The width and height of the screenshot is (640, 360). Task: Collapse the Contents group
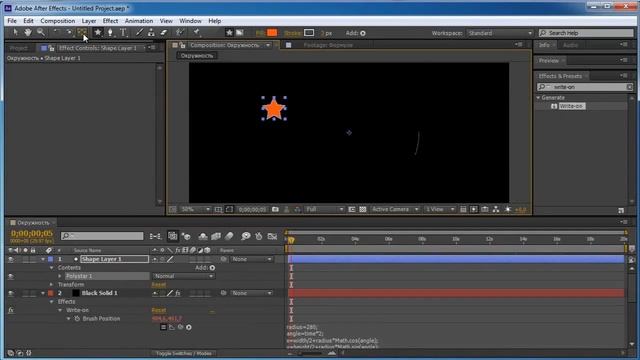click(51, 268)
